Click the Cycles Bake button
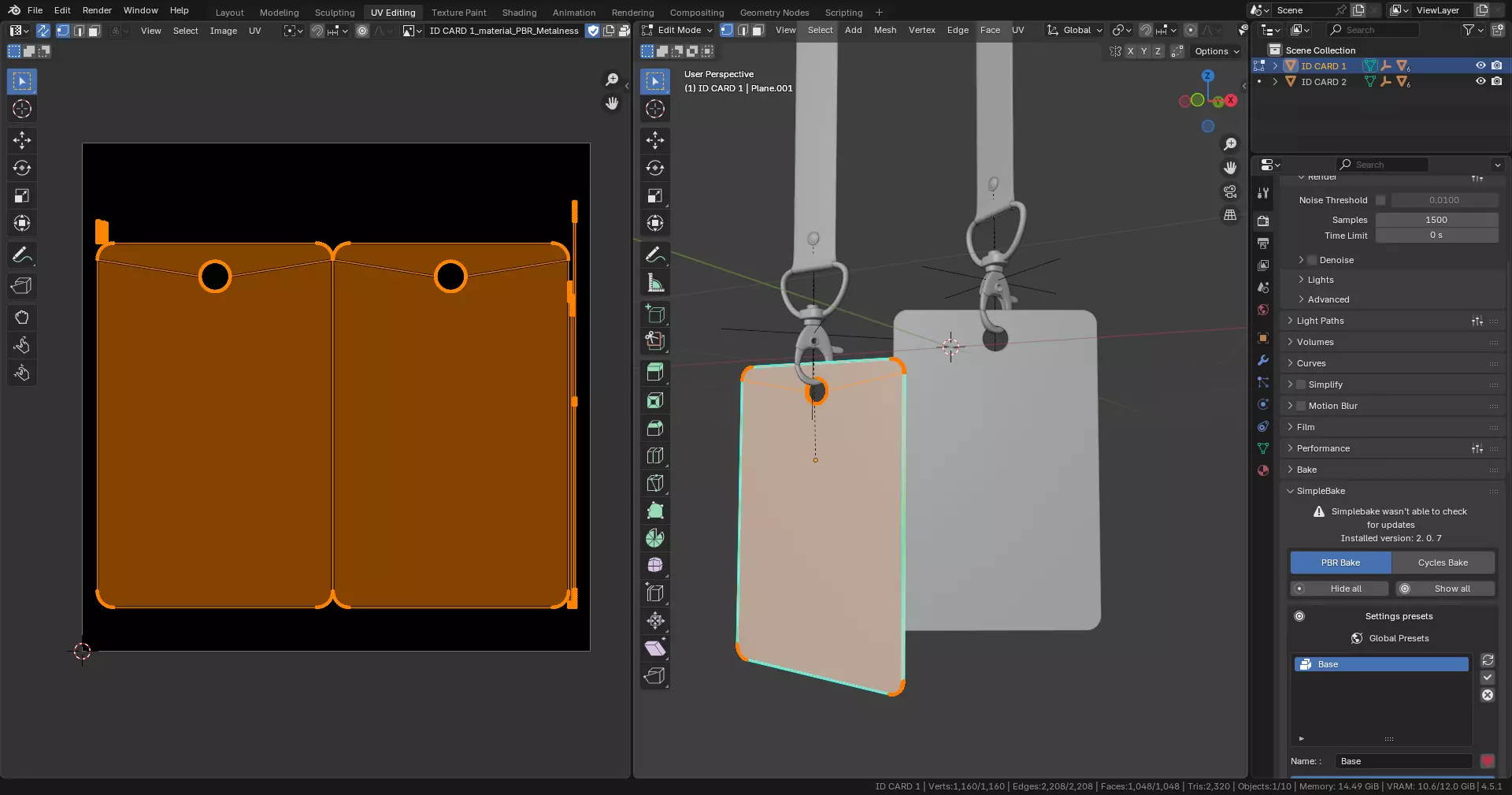 pyautogui.click(x=1443, y=563)
